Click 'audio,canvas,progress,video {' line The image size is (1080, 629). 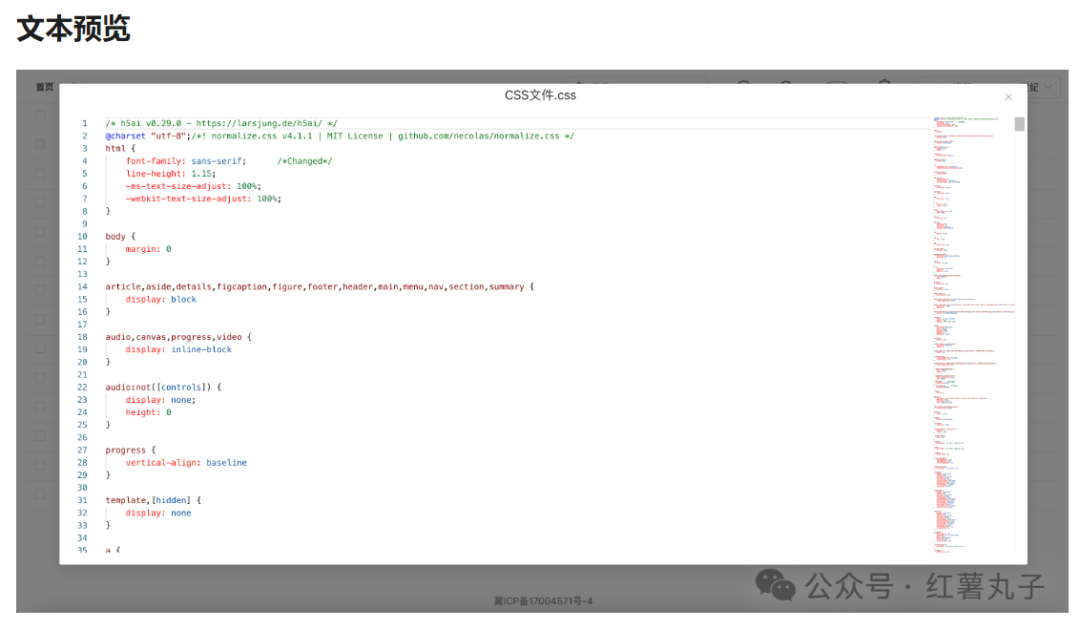[178, 337]
